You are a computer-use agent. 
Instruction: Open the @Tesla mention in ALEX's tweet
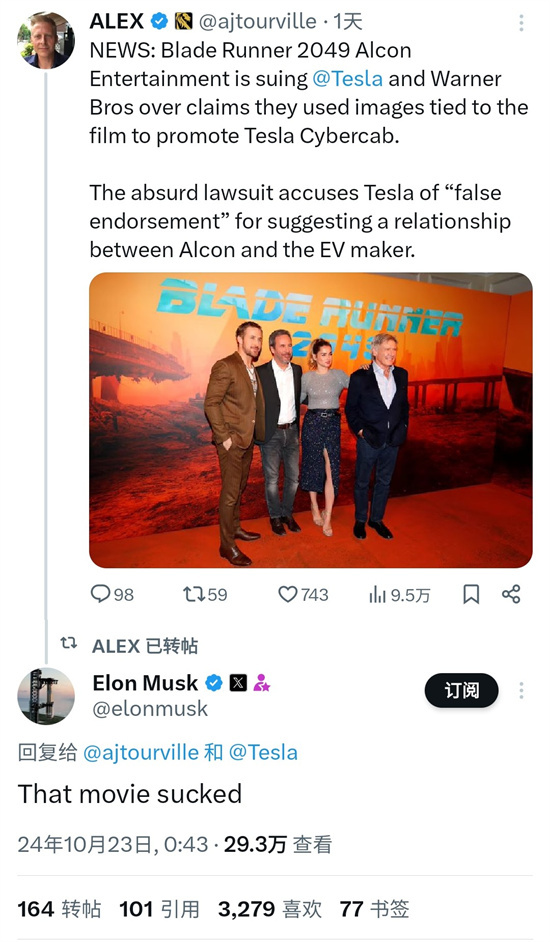[347, 79]
